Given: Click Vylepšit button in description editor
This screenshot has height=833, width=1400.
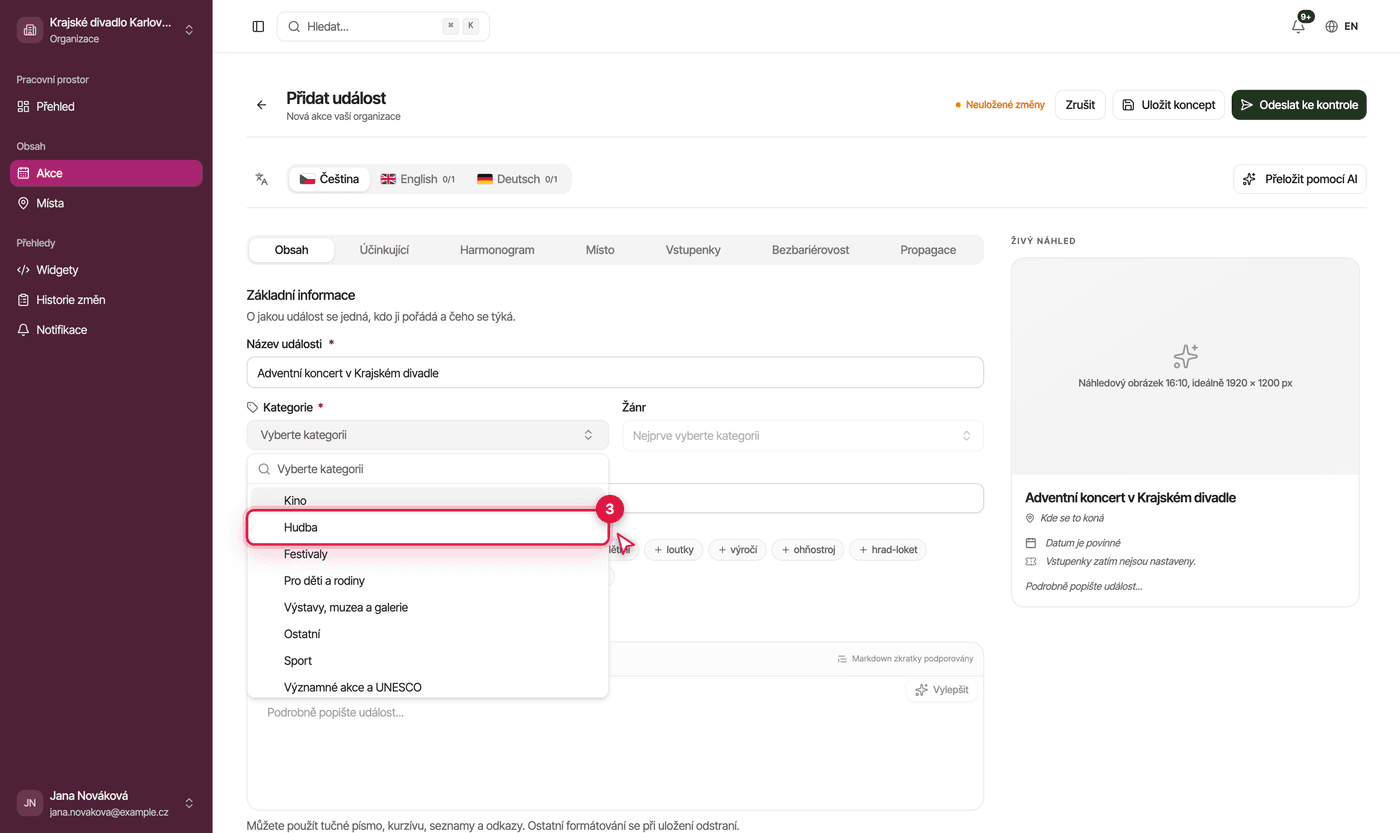Looking at the screenshot, I should tap(941, 690).
